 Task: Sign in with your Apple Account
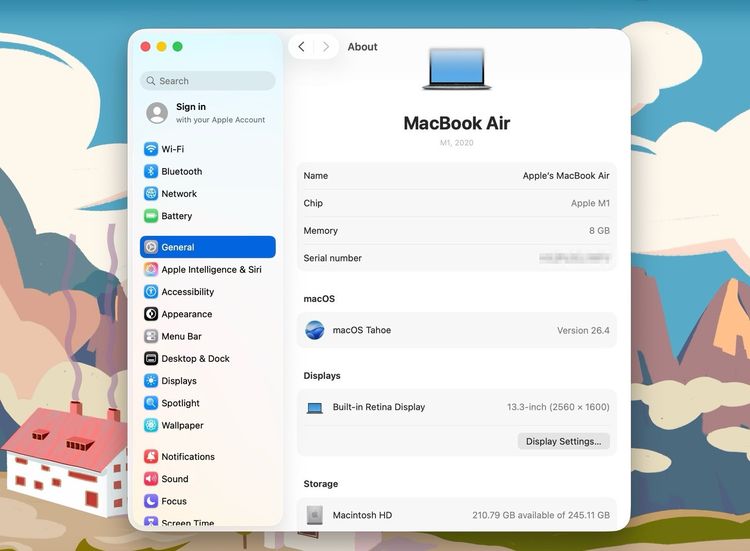(x=208, y=113)
